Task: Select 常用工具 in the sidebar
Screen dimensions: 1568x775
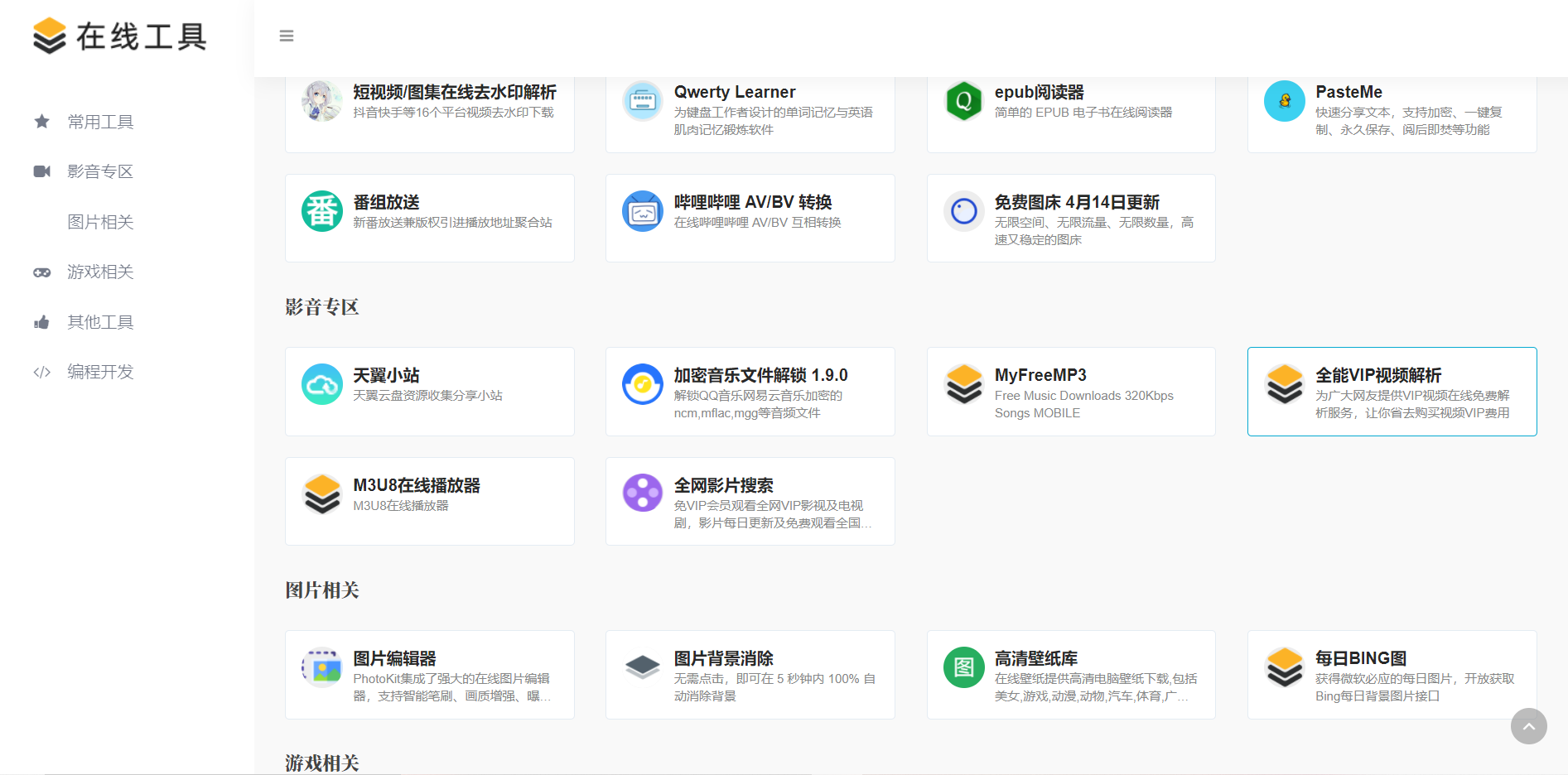Action: 100,122
